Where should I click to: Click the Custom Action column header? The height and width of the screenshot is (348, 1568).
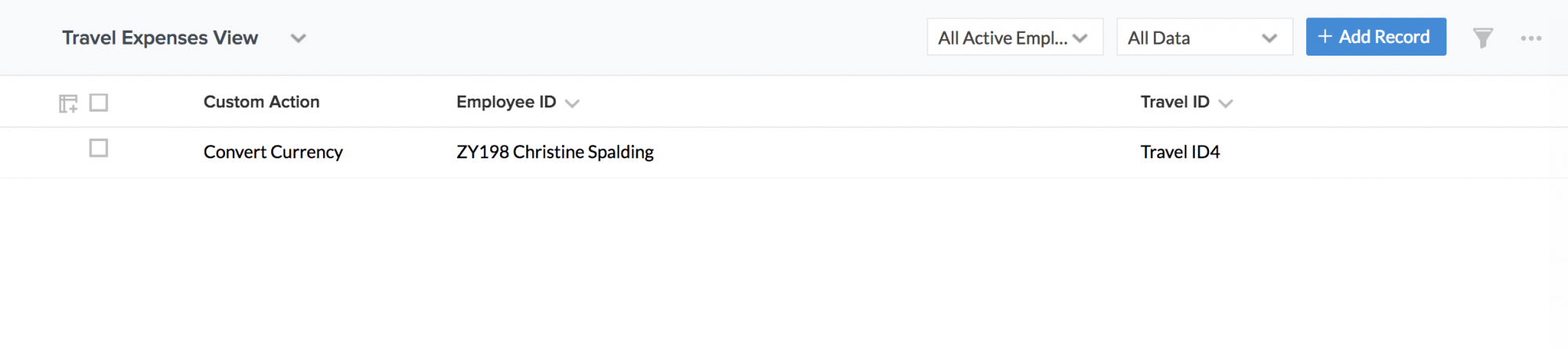click(x=261, y=102)
